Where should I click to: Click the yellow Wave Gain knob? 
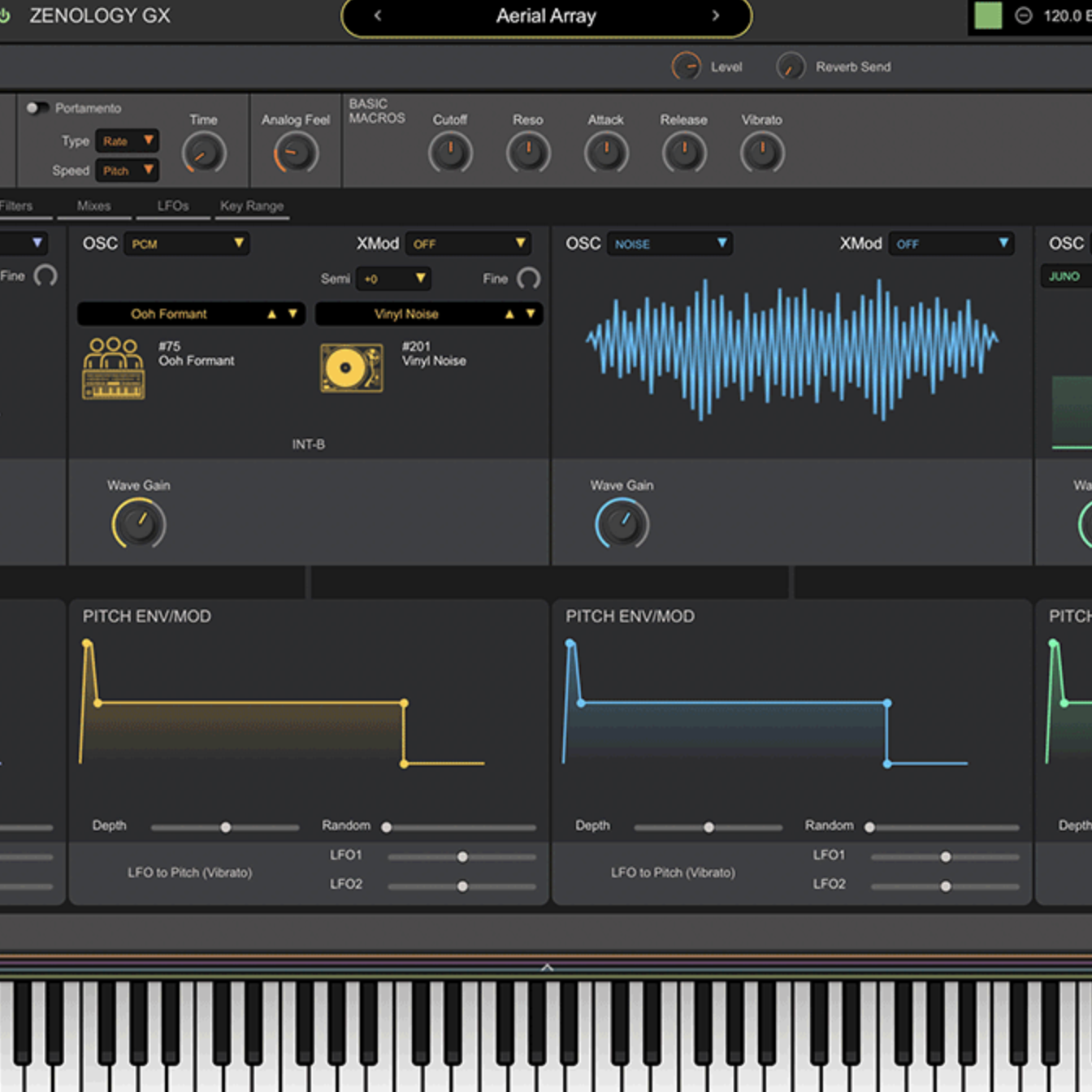[x=139, y=524]
